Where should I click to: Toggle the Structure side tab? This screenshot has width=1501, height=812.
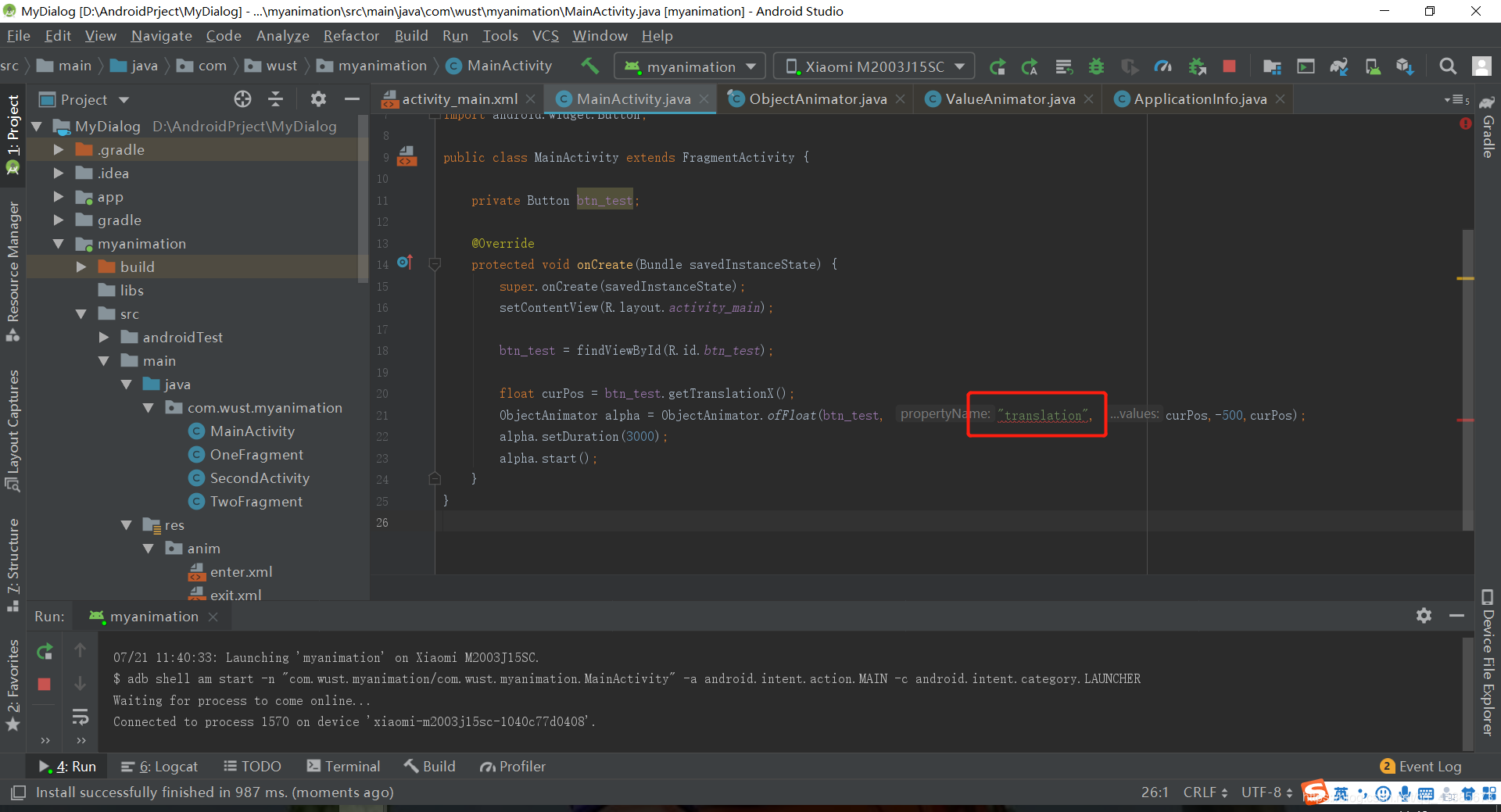coord(13,564)
